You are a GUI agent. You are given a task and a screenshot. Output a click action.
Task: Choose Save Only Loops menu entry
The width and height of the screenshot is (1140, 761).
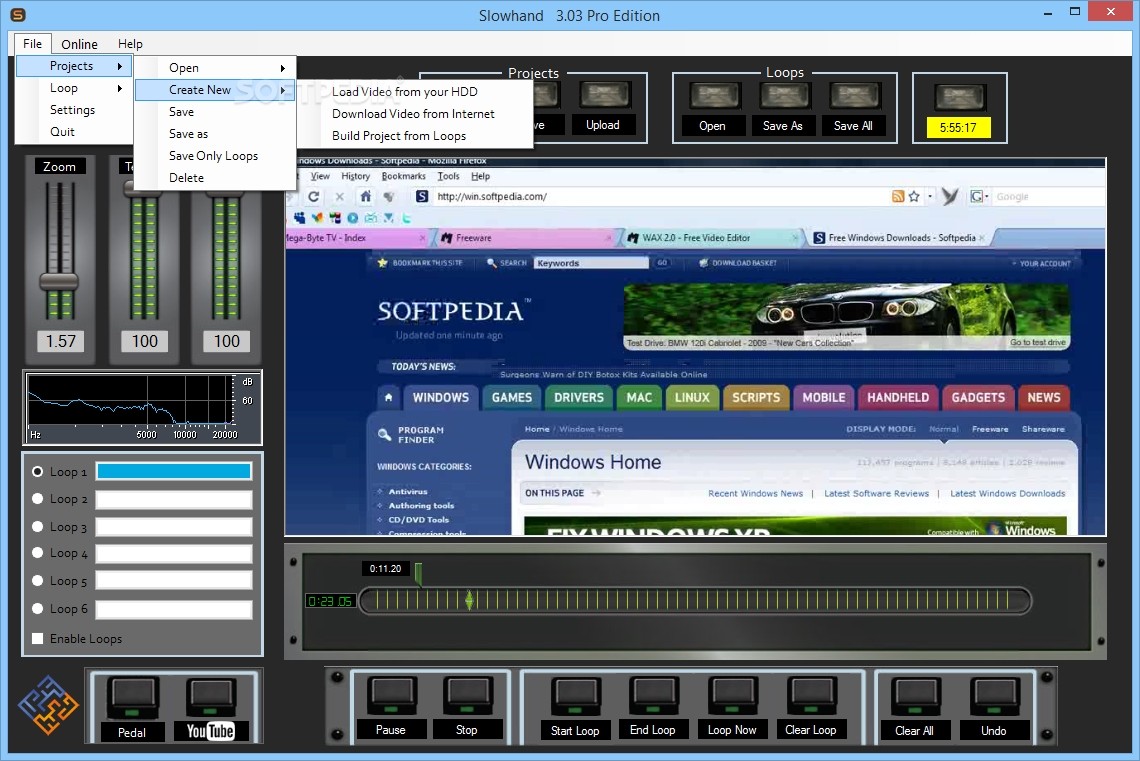pos(216,156)
